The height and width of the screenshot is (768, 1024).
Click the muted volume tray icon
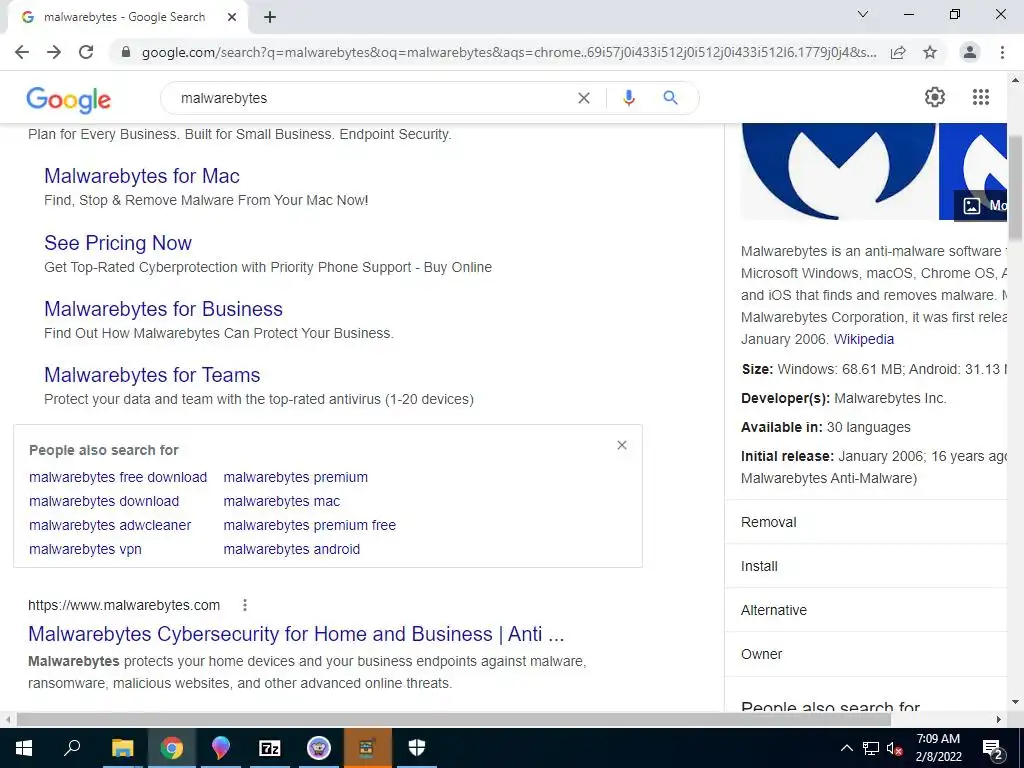pos(895,748)
